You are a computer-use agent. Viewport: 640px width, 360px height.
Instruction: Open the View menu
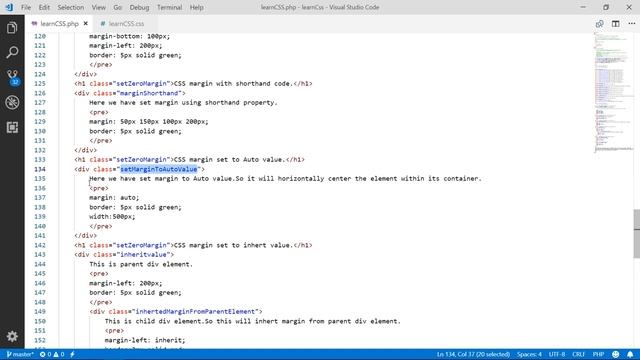click(98, 7)
